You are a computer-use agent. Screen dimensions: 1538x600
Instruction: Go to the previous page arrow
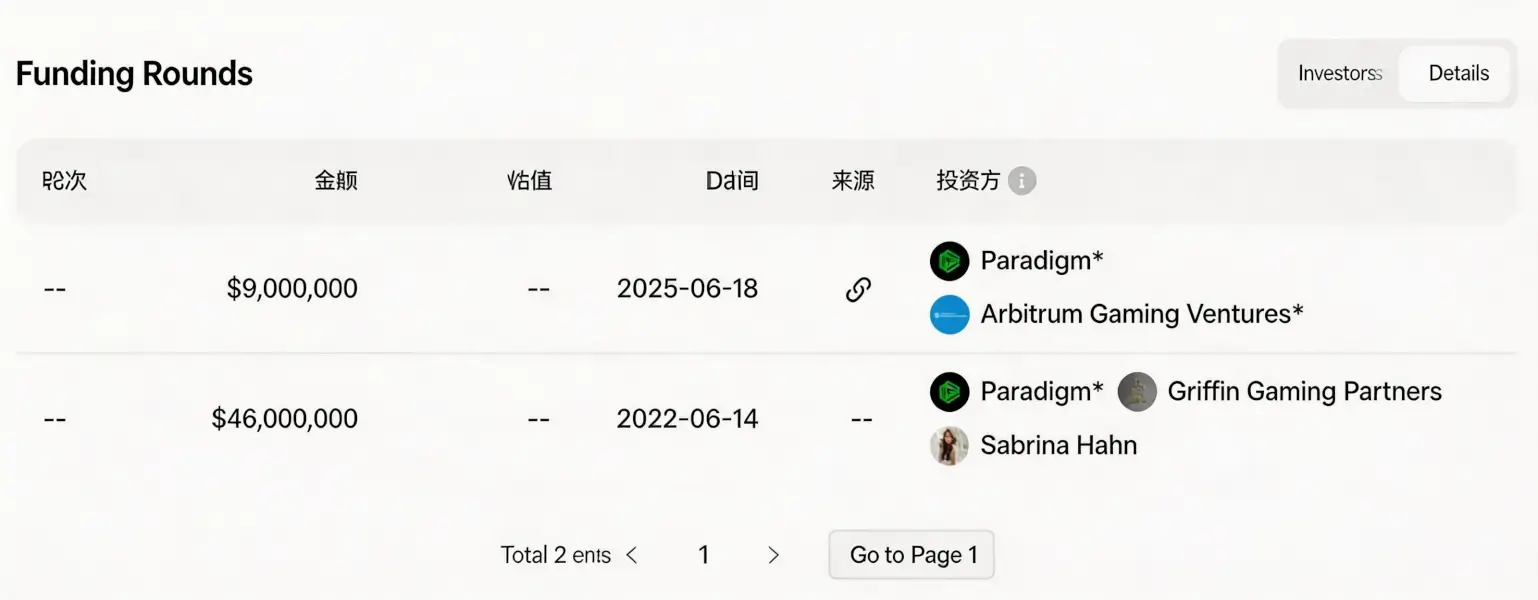pos(632,555)
